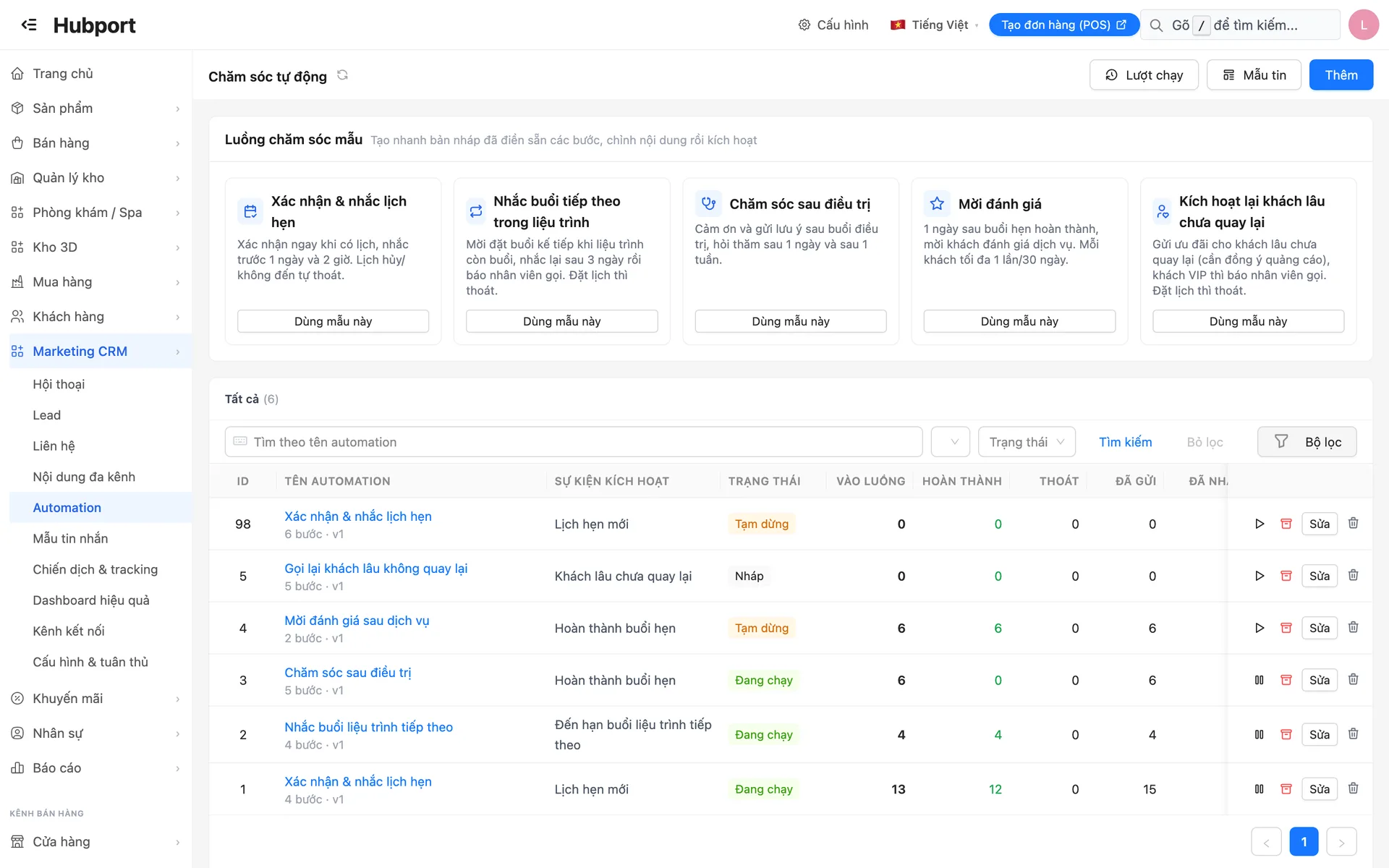The image size is (1389, 868).
Task: Click the blue Thêm button
Action: coord(1341,75)
